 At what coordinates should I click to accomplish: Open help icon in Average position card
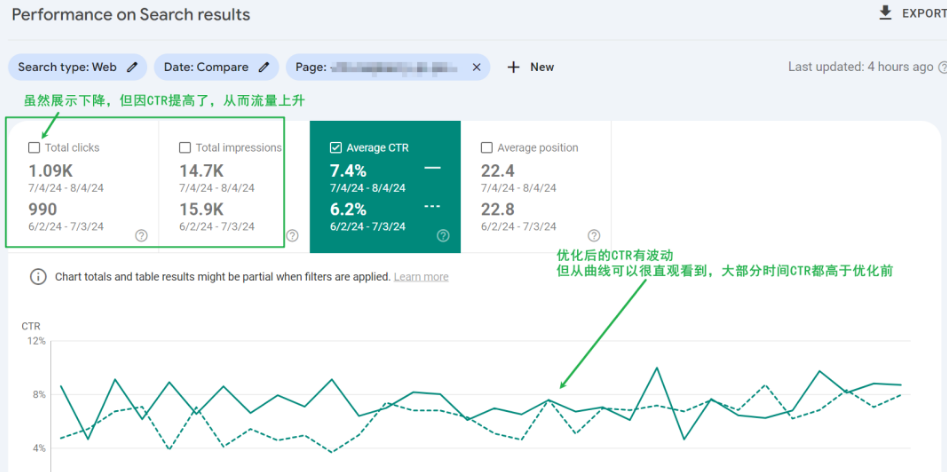click(593, 236)
